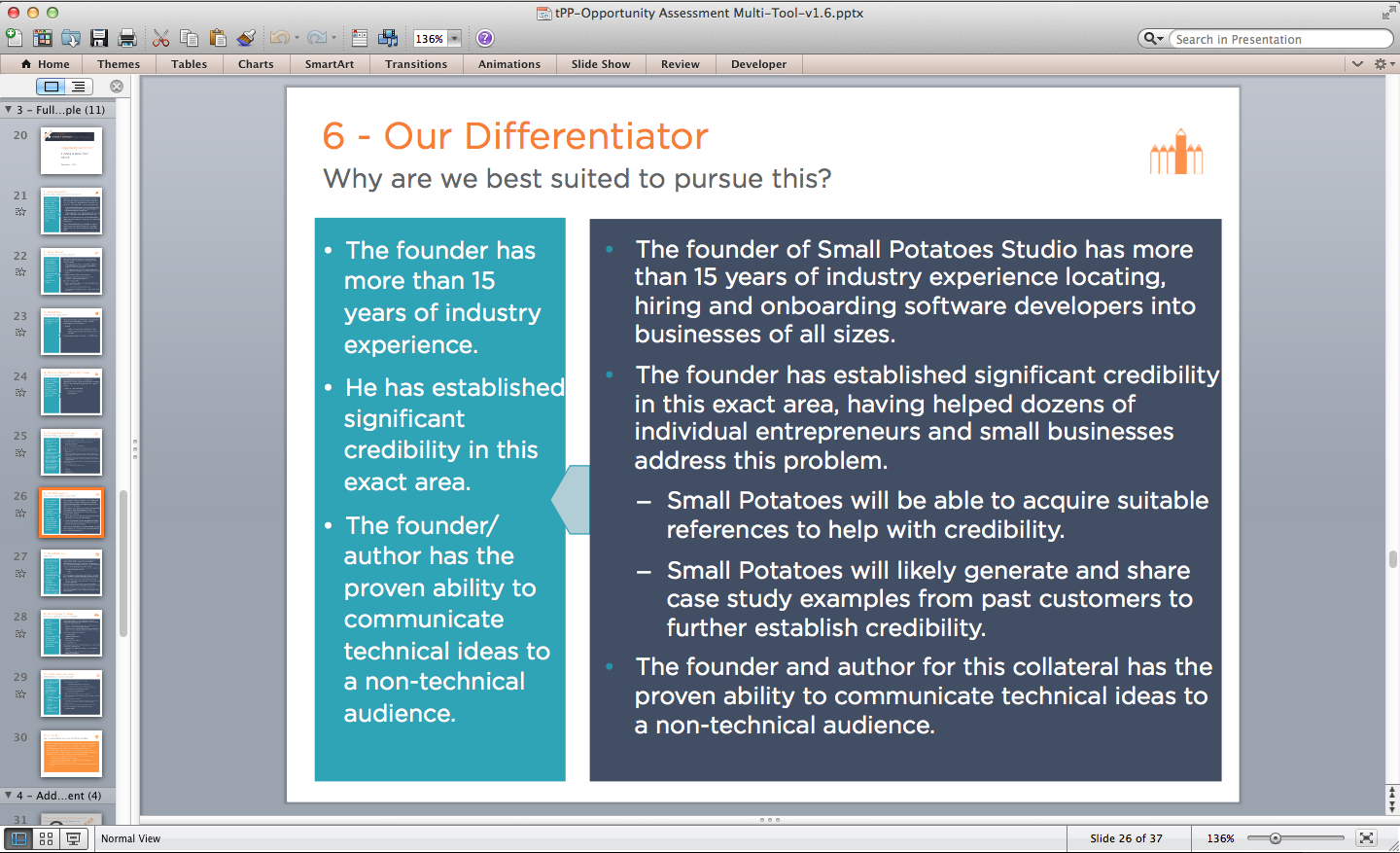The image size is (1400, 853).
Task: Play animation star beside slide 21
Action: pyautogui.click(x=20, y=212)
